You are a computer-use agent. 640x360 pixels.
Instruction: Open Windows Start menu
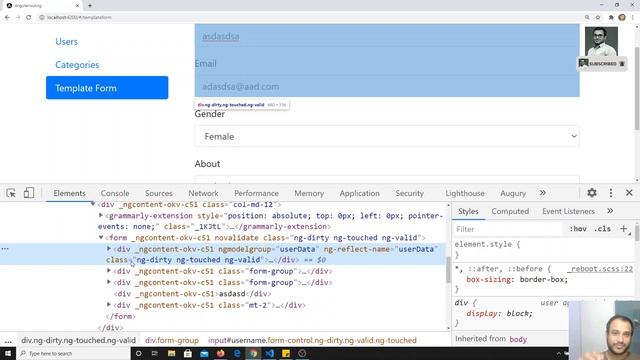click(8, 353)
